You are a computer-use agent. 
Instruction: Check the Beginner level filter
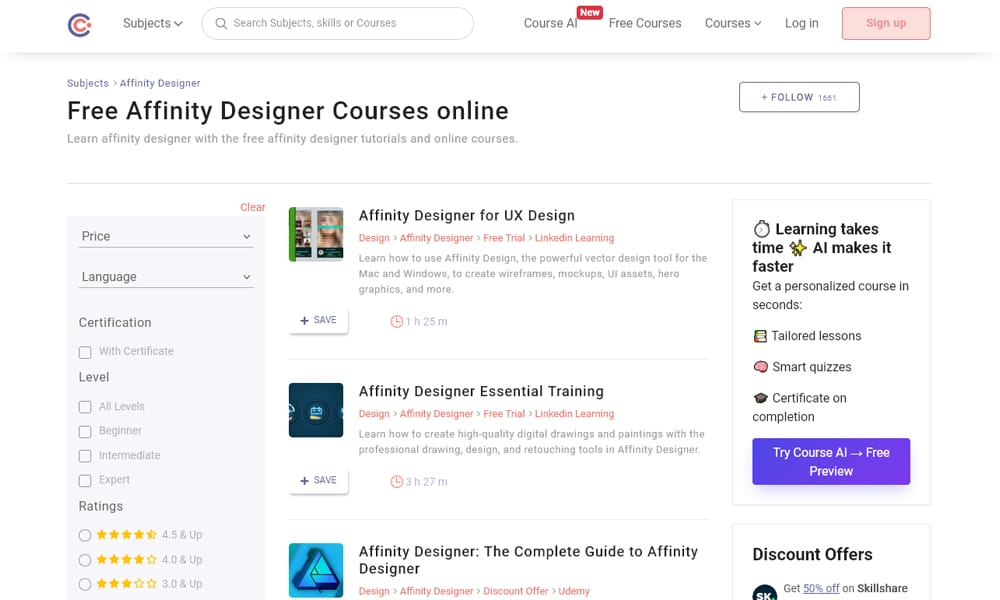pyautogui.click(x=85, y=431)
